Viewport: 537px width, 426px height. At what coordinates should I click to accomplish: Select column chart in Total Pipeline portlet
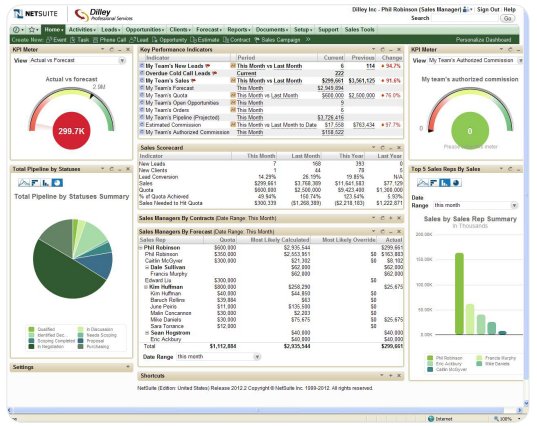[46, 183]
